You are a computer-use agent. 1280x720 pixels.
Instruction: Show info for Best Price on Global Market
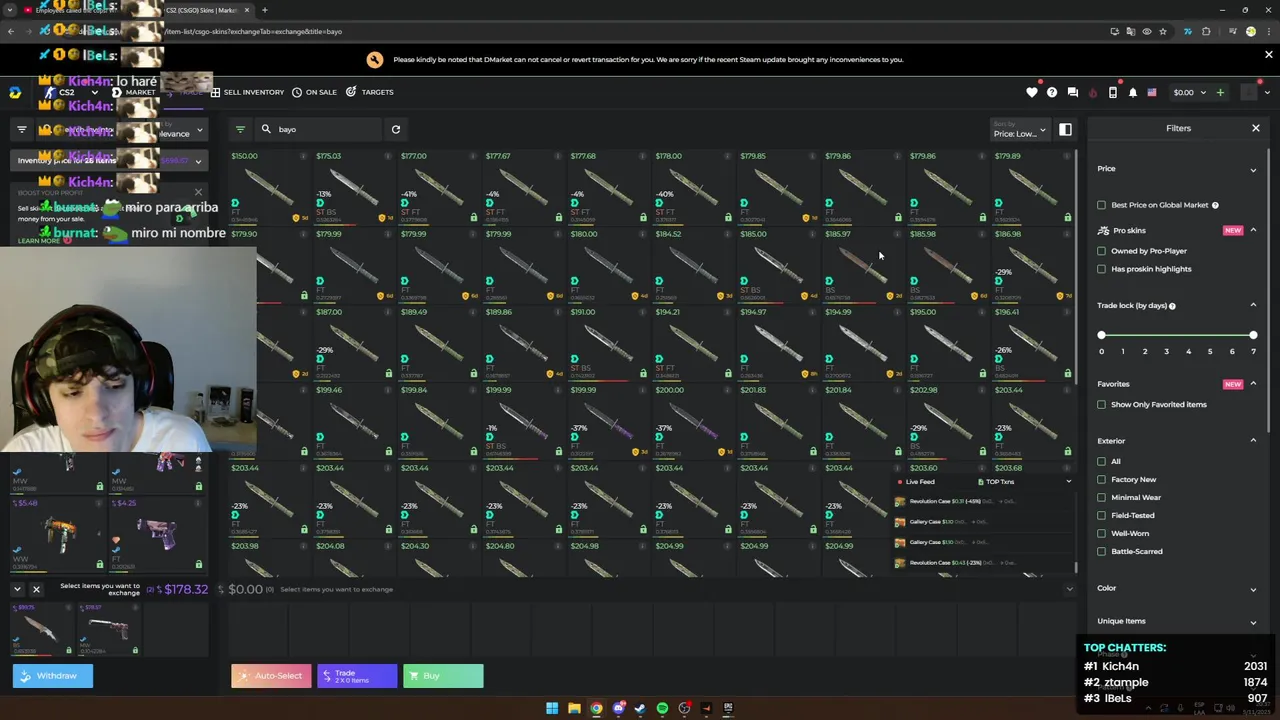(x=1215, y=205)
